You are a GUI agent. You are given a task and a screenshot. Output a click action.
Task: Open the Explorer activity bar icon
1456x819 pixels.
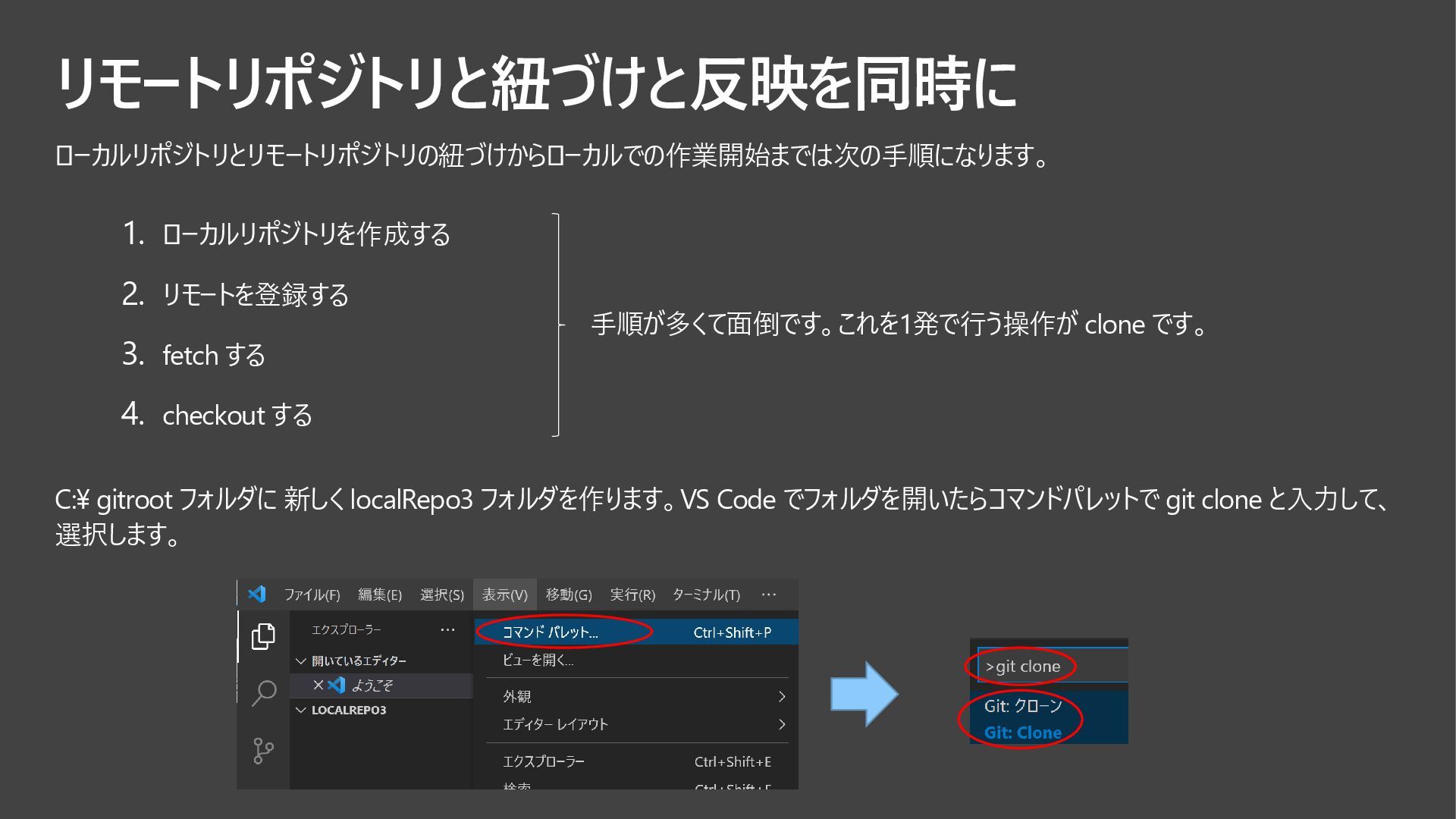(x=263, y=635)
